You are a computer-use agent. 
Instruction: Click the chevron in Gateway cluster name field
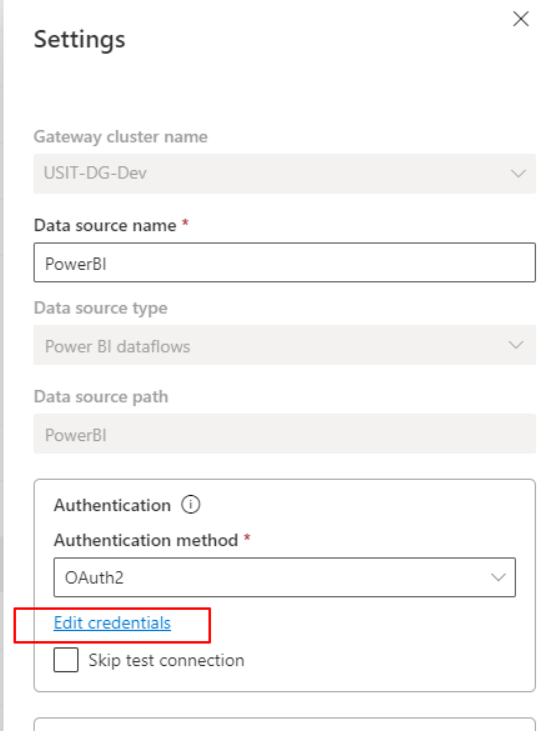click(518, 173)
